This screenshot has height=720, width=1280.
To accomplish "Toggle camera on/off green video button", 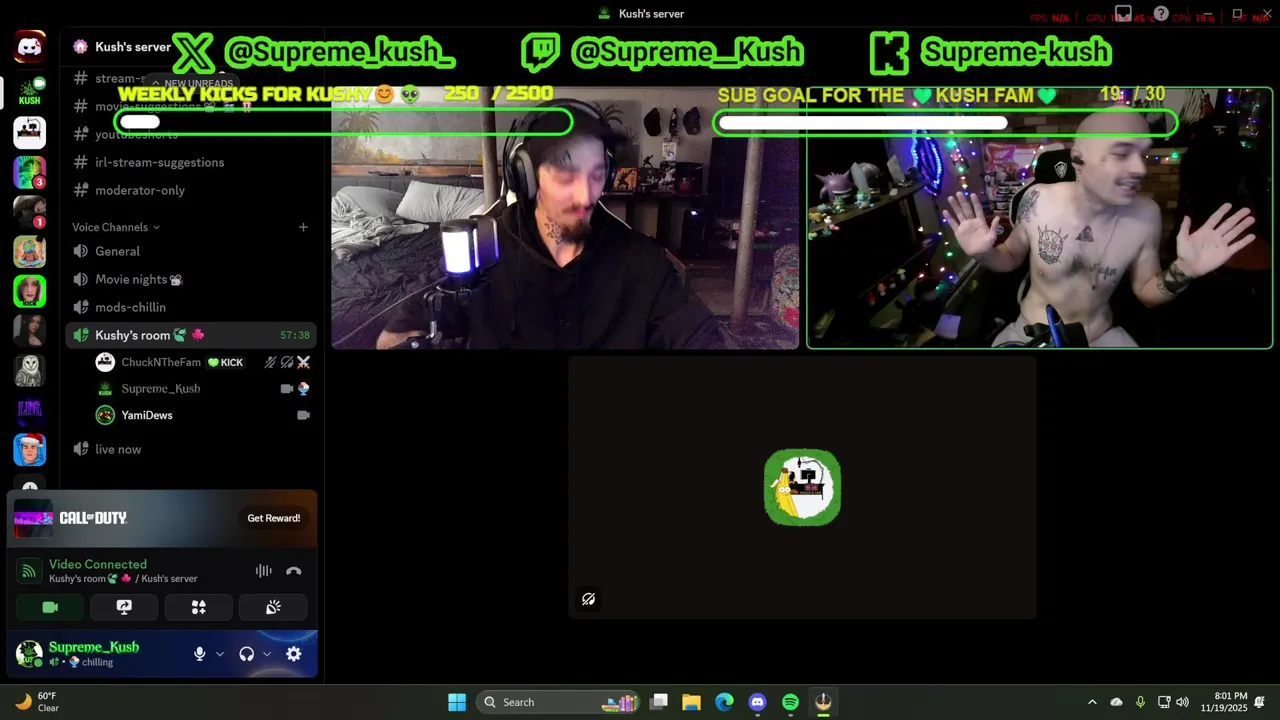I will click(x=50, y=607).
